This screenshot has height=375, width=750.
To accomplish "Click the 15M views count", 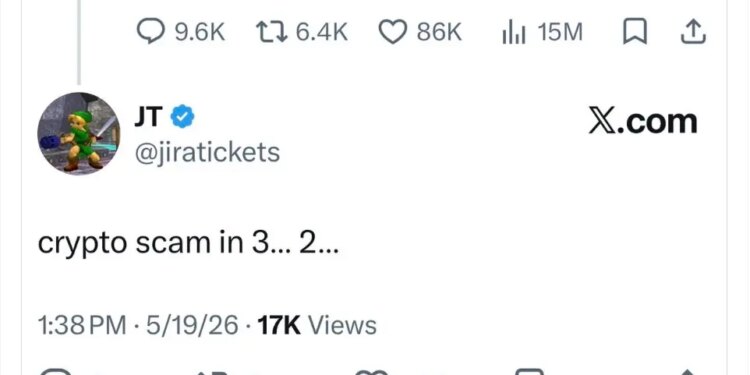I will pyautogui.click(x=560, y=33).
